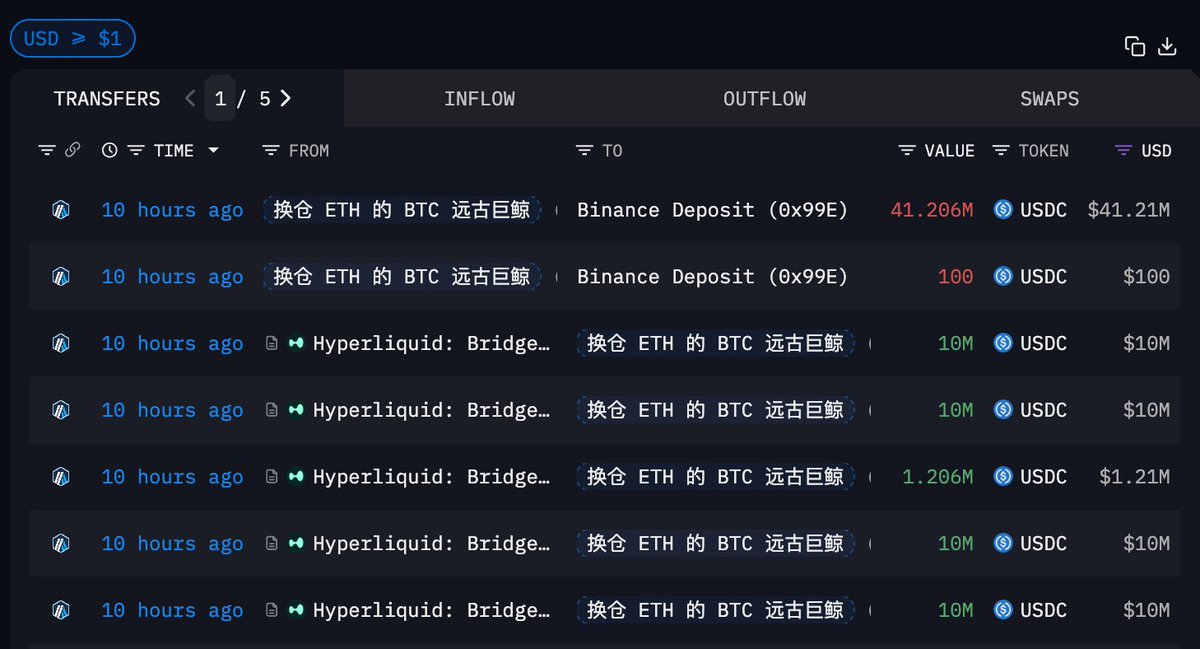Screen dimensions: 1200x649
Task: Open Binance Deposit address in 41.206M row
Action: click(712, 210)
